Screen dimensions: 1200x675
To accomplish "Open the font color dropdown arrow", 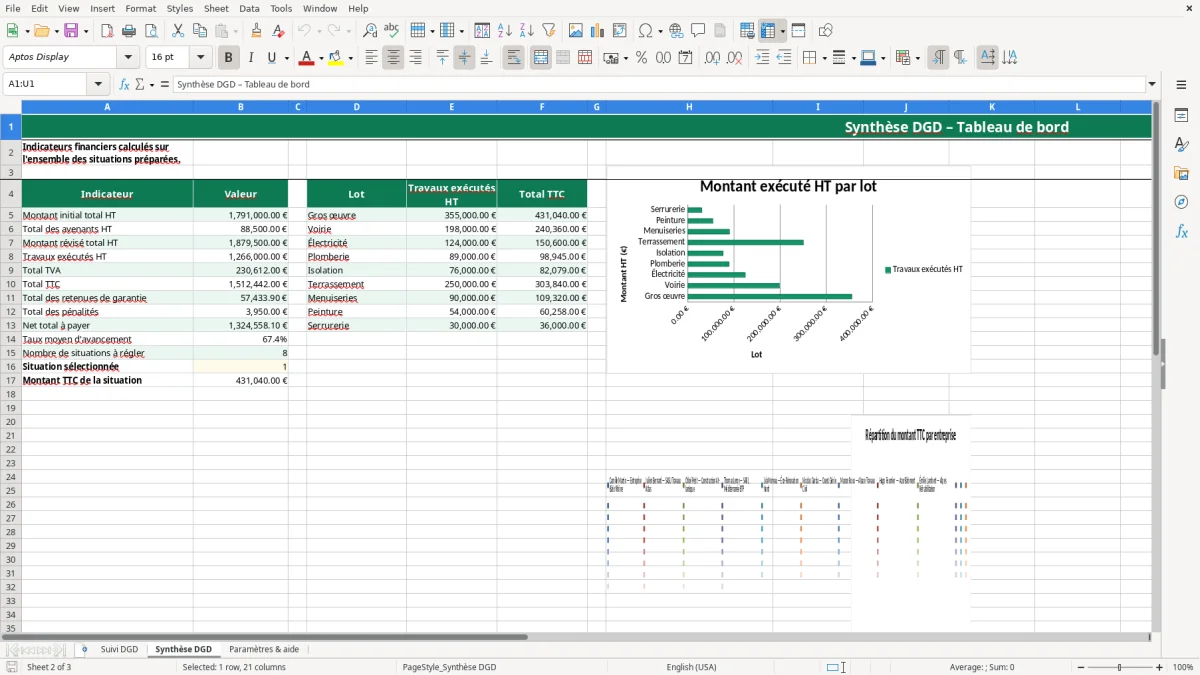I will point(321,58).
